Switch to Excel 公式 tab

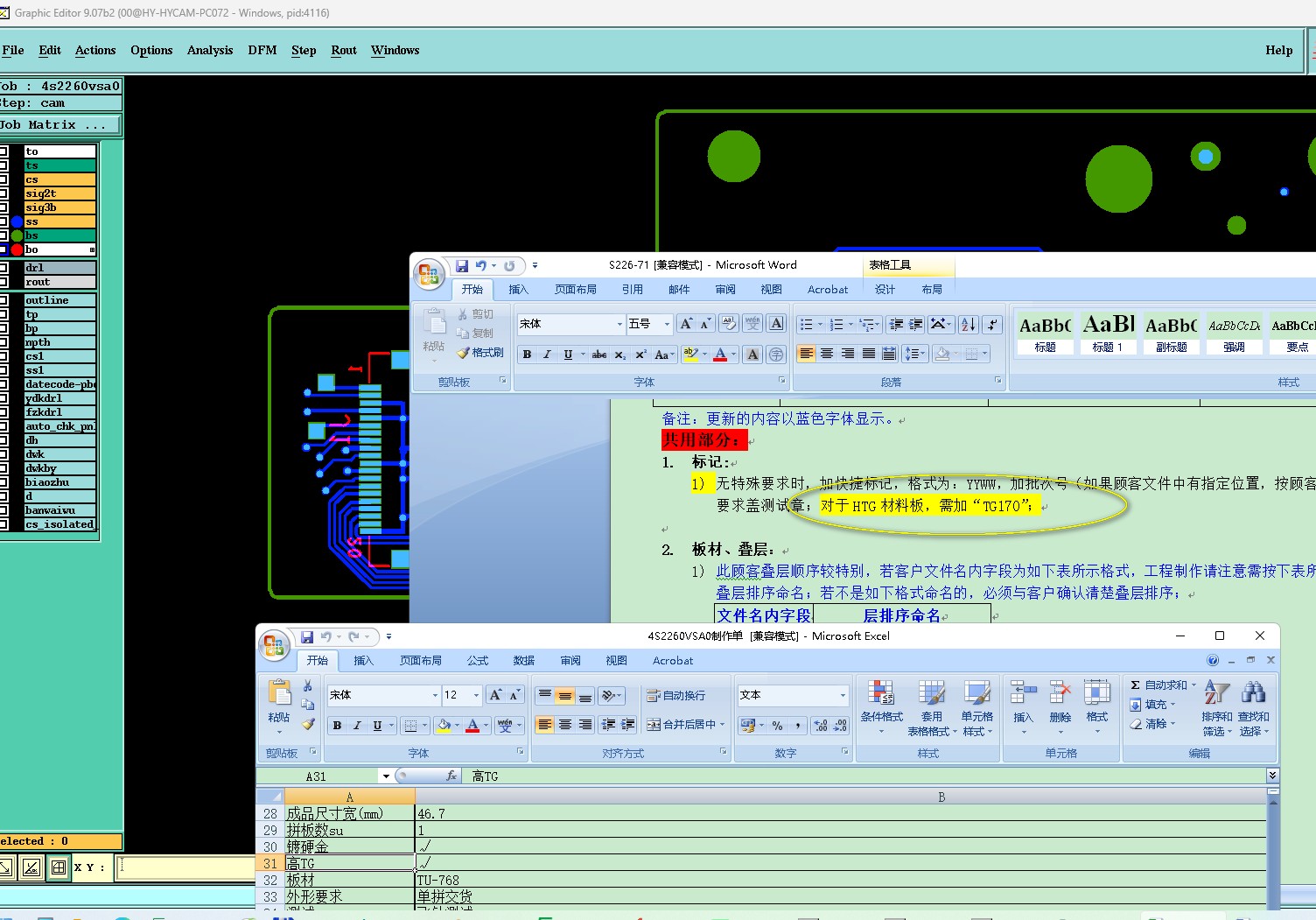(478, 661)
